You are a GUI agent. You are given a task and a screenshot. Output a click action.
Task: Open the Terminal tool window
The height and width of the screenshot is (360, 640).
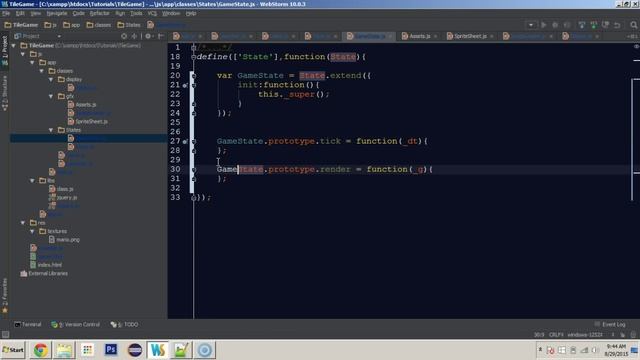click(x=28, y=324)
